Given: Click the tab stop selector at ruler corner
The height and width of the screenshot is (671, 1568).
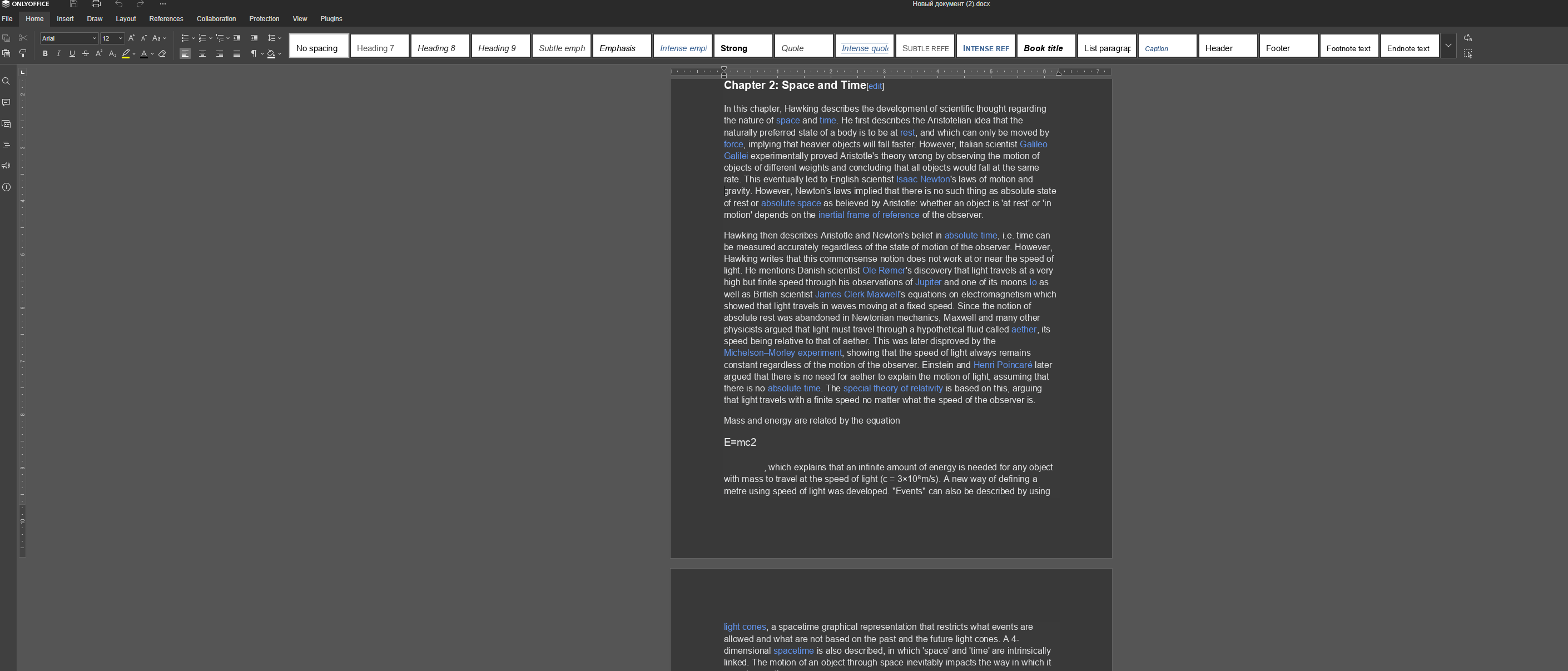Looking at the screenshot, I should (x=23, y=72).
